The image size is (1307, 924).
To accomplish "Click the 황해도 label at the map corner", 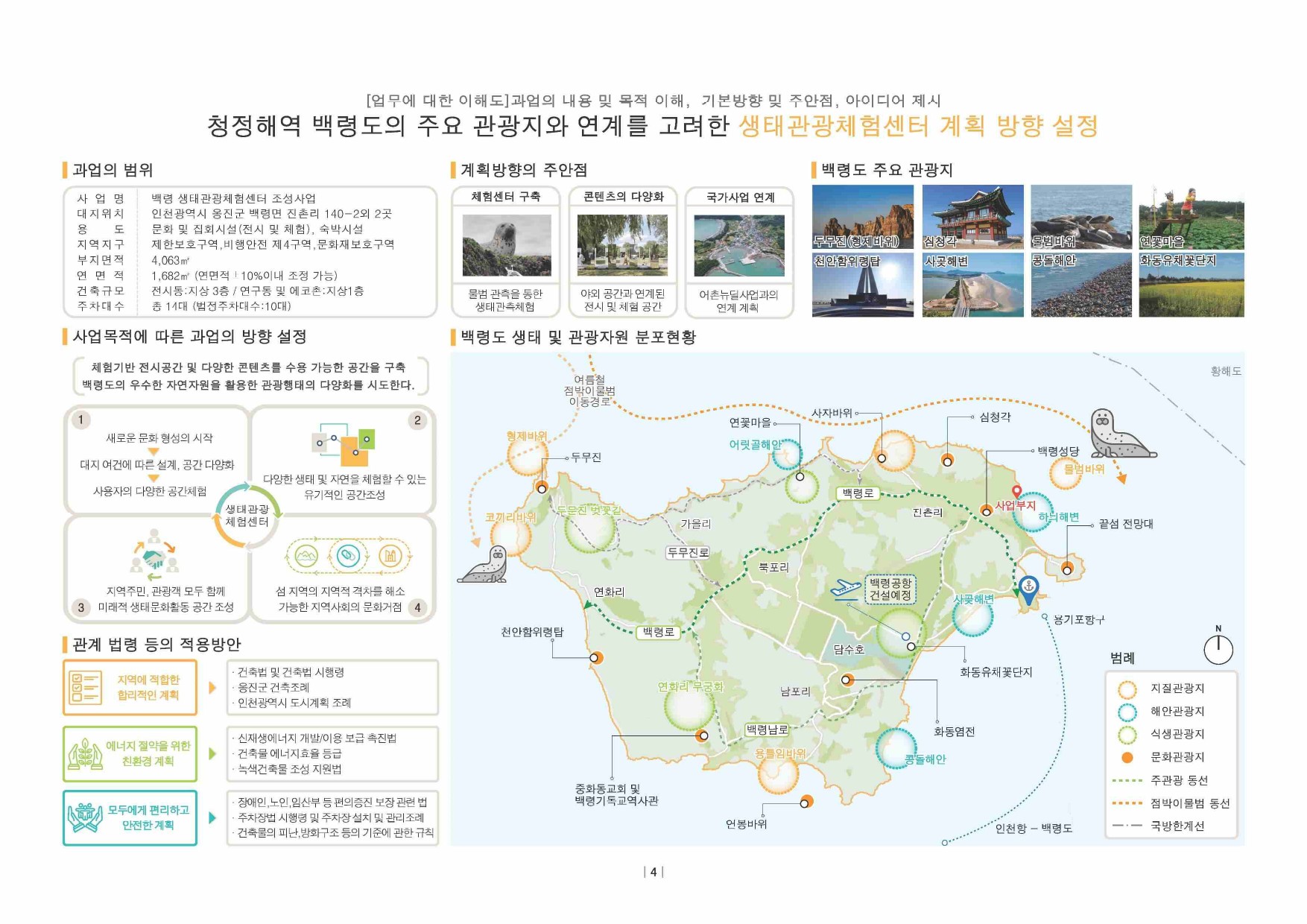I will (x=1226, y=371).
